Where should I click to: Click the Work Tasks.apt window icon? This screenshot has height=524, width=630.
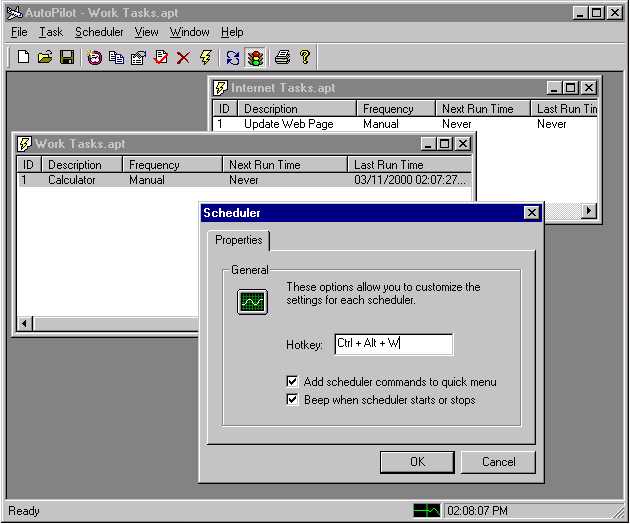point(24,144)
